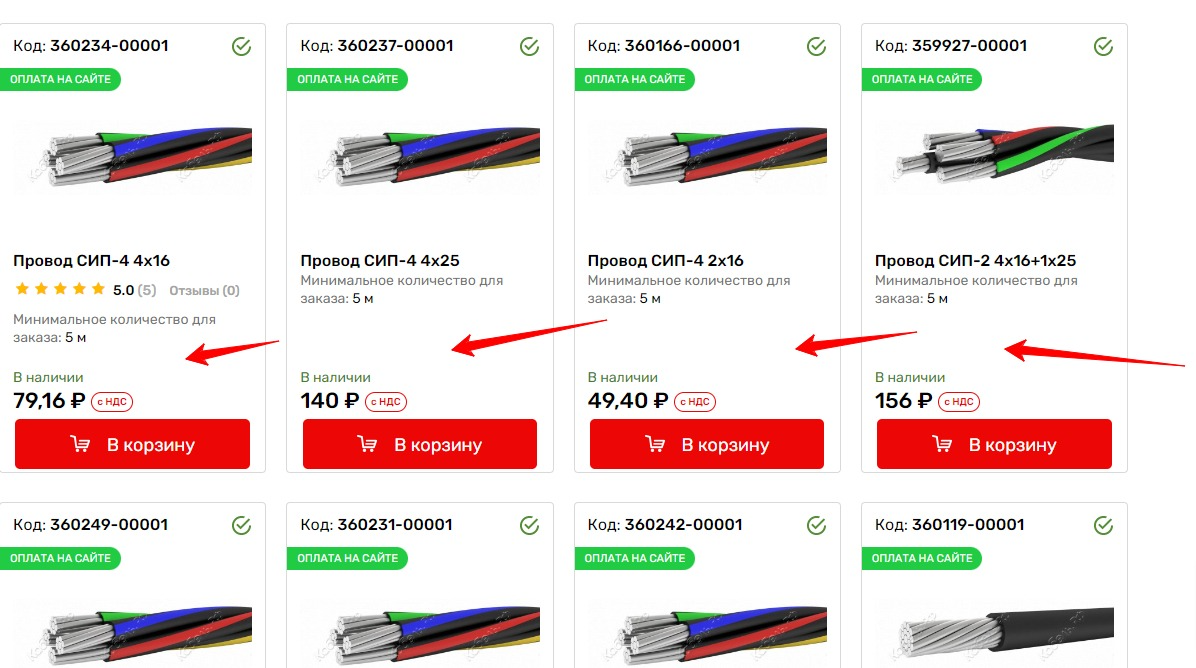Click the checkmark icon on product 360234-00001
Viewport: 1196px width, 668px height.
242,47
